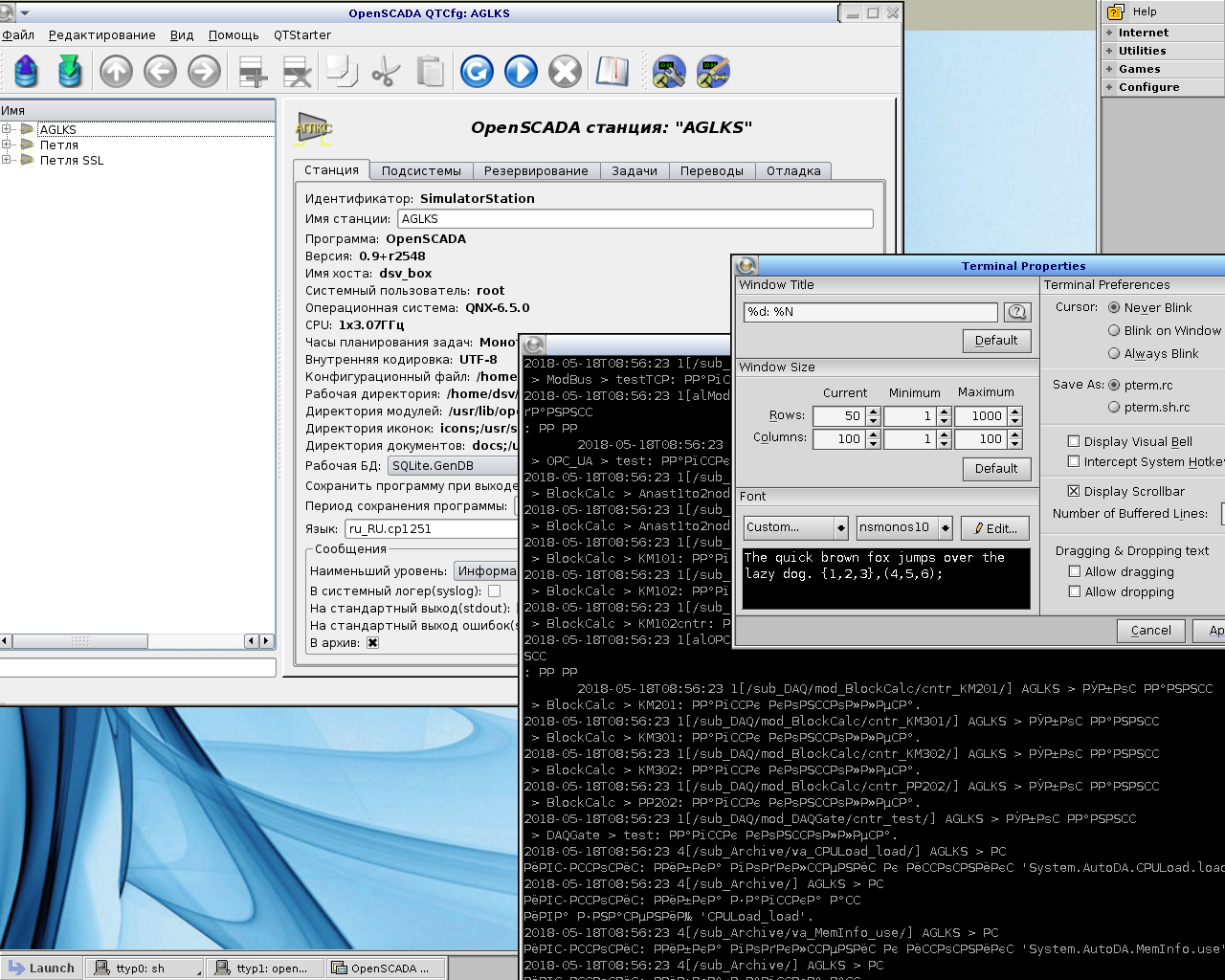Open the manual book icon
1225x980 pixels.
coord(612,72)
